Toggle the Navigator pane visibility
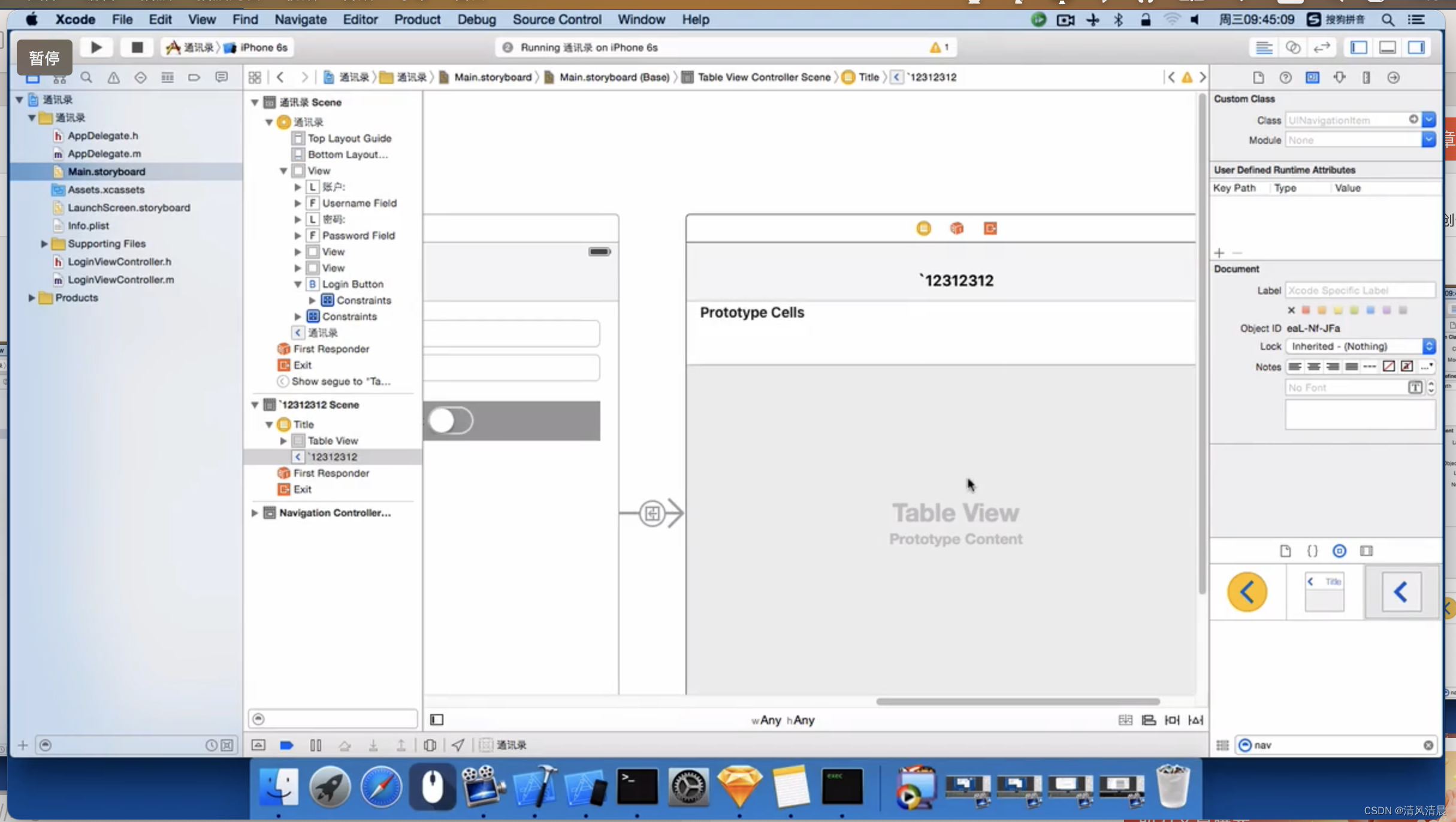The width and height of the screenshot is (1456, 822). (1358, 47)
